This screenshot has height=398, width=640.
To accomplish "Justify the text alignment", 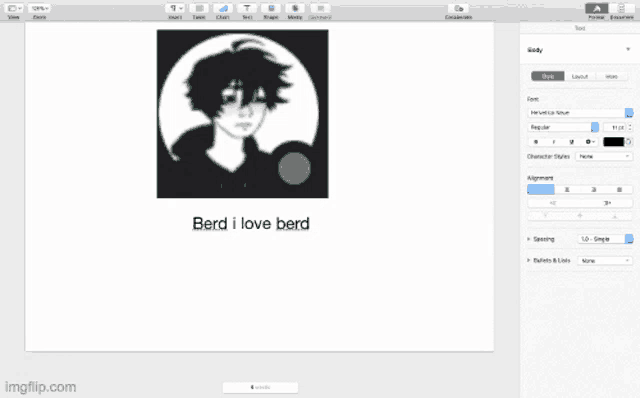I will pos(620,189).
